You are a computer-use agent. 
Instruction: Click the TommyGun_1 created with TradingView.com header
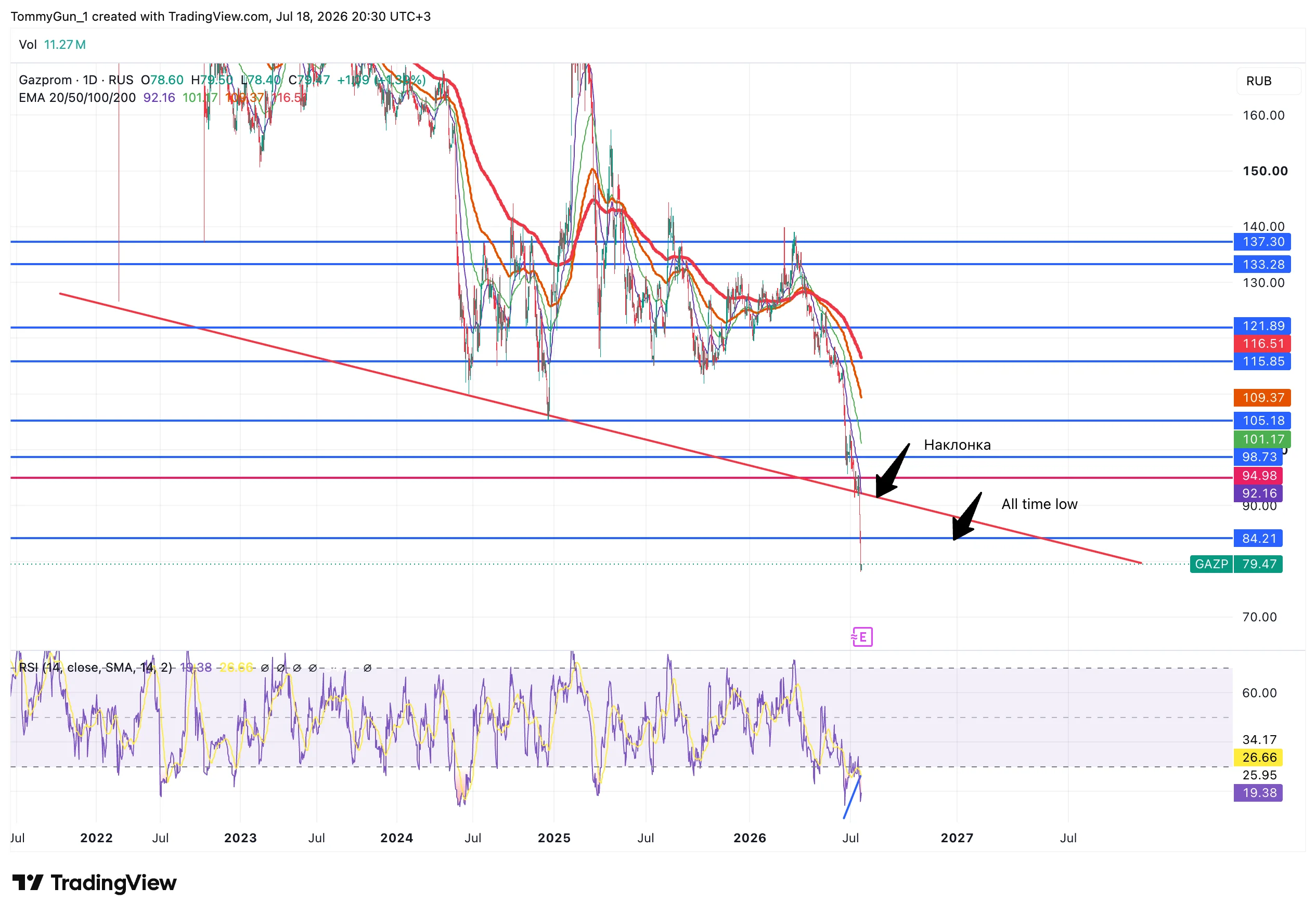221,16
